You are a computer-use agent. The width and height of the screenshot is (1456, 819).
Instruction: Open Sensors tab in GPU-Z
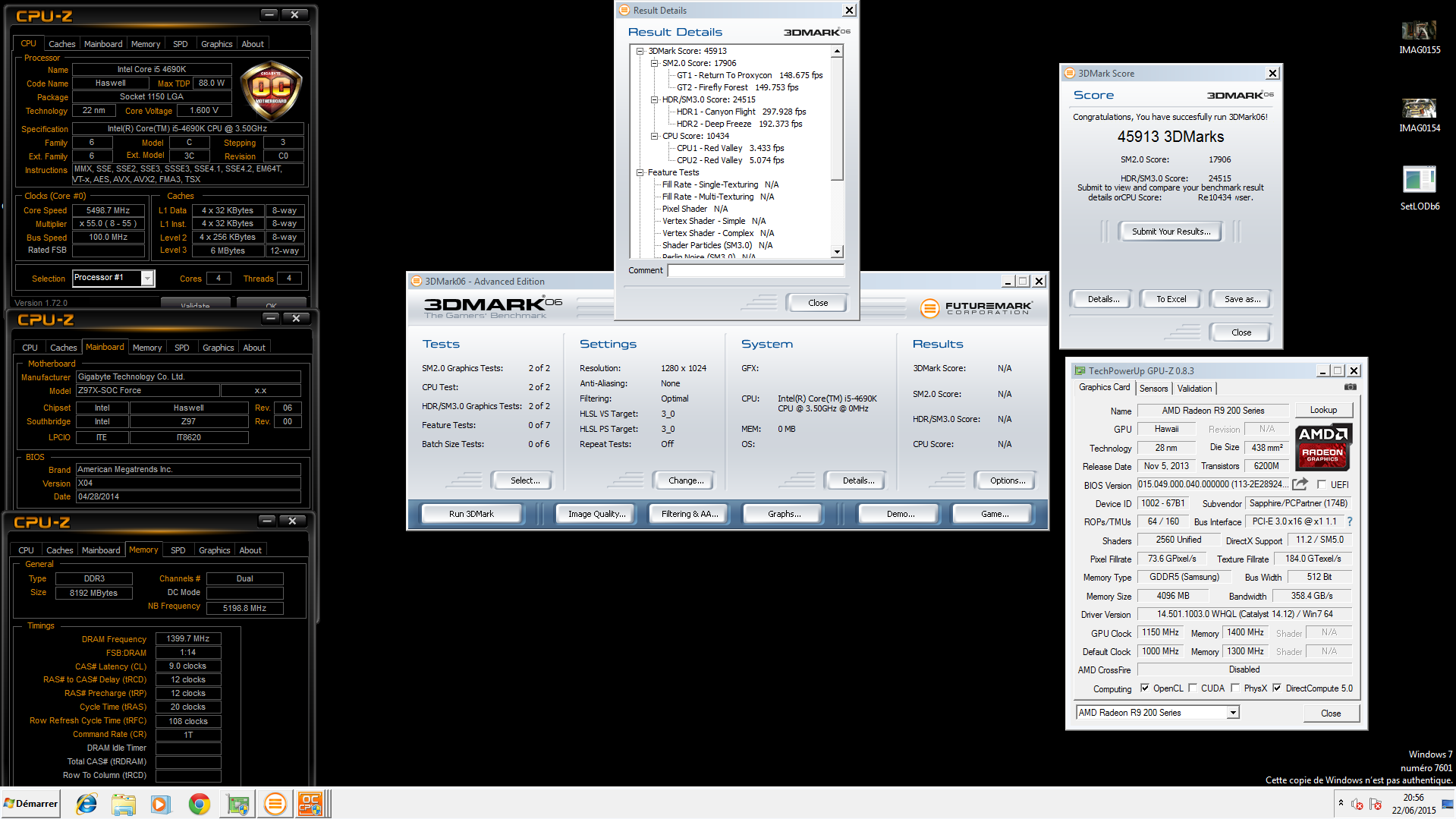tap(1153, 388)
